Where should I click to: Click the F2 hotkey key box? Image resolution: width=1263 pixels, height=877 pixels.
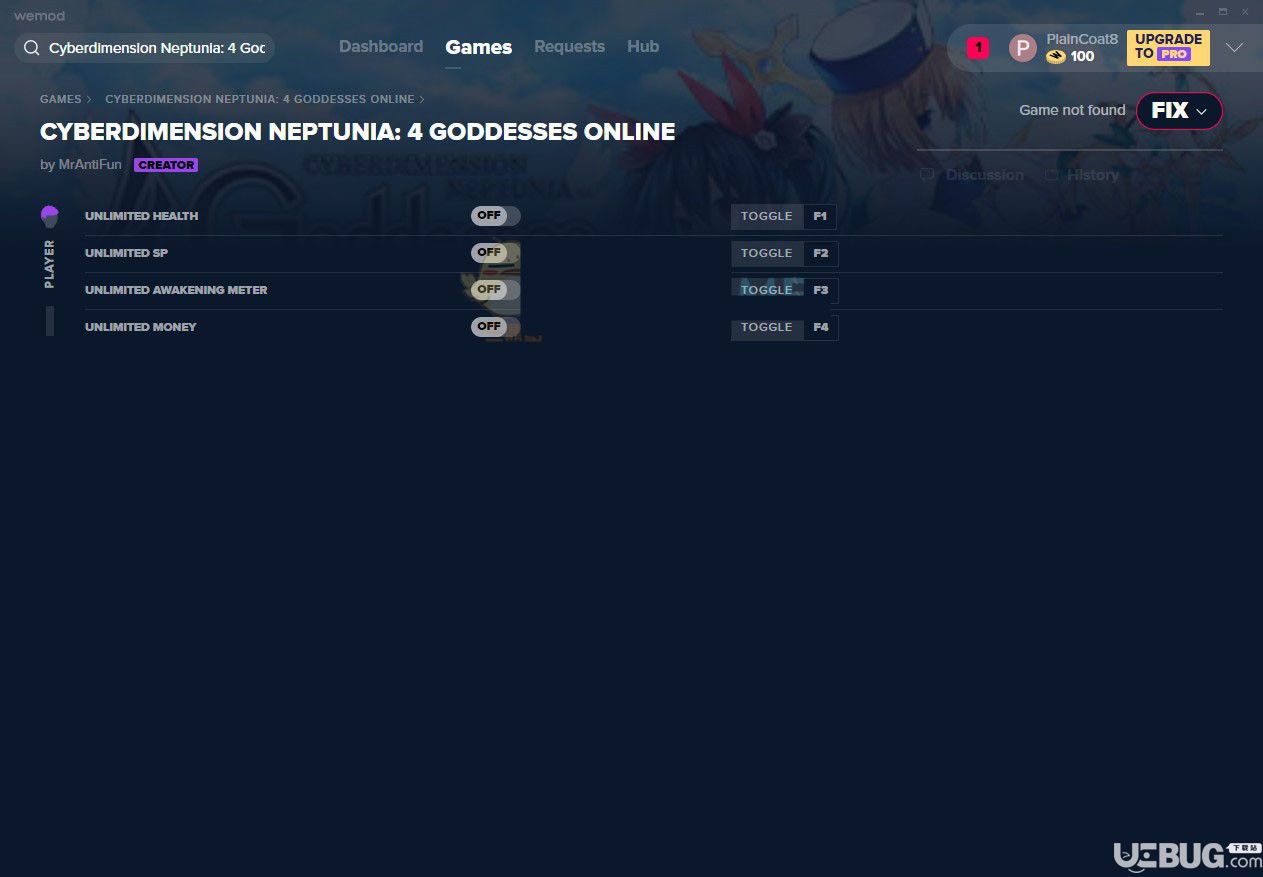pos(821,253)
